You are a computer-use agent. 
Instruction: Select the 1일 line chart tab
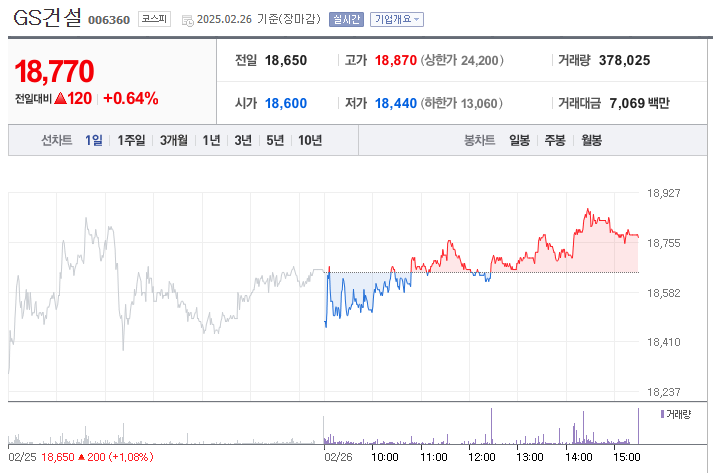[94, 140]
